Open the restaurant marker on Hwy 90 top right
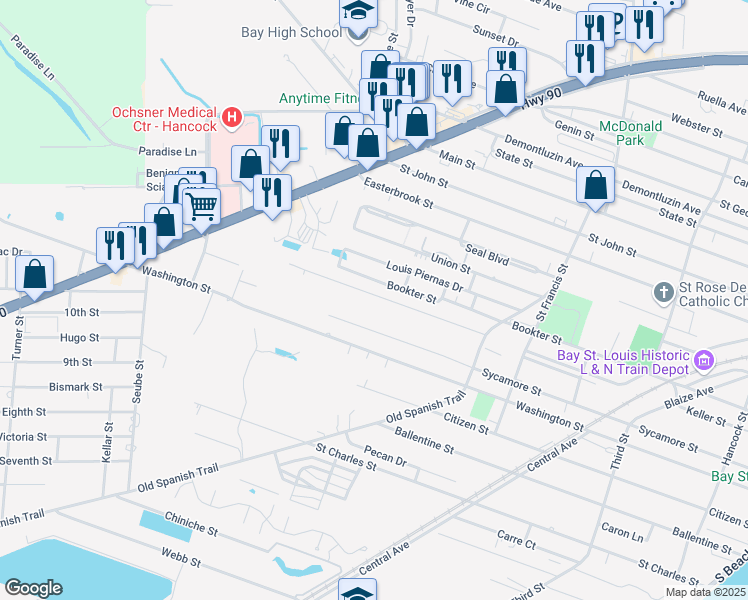Image resolution: width=748 pixels, height=600 pixels. 585,60
